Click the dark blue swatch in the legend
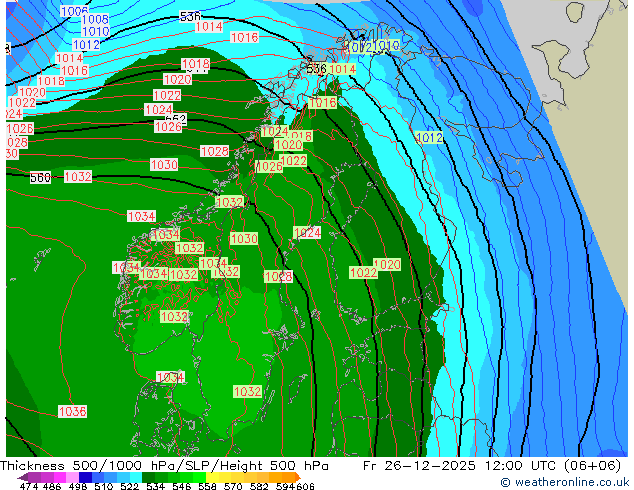Viewport: 634px width, 490px height. pyautogui.click(x=85, y=477)
